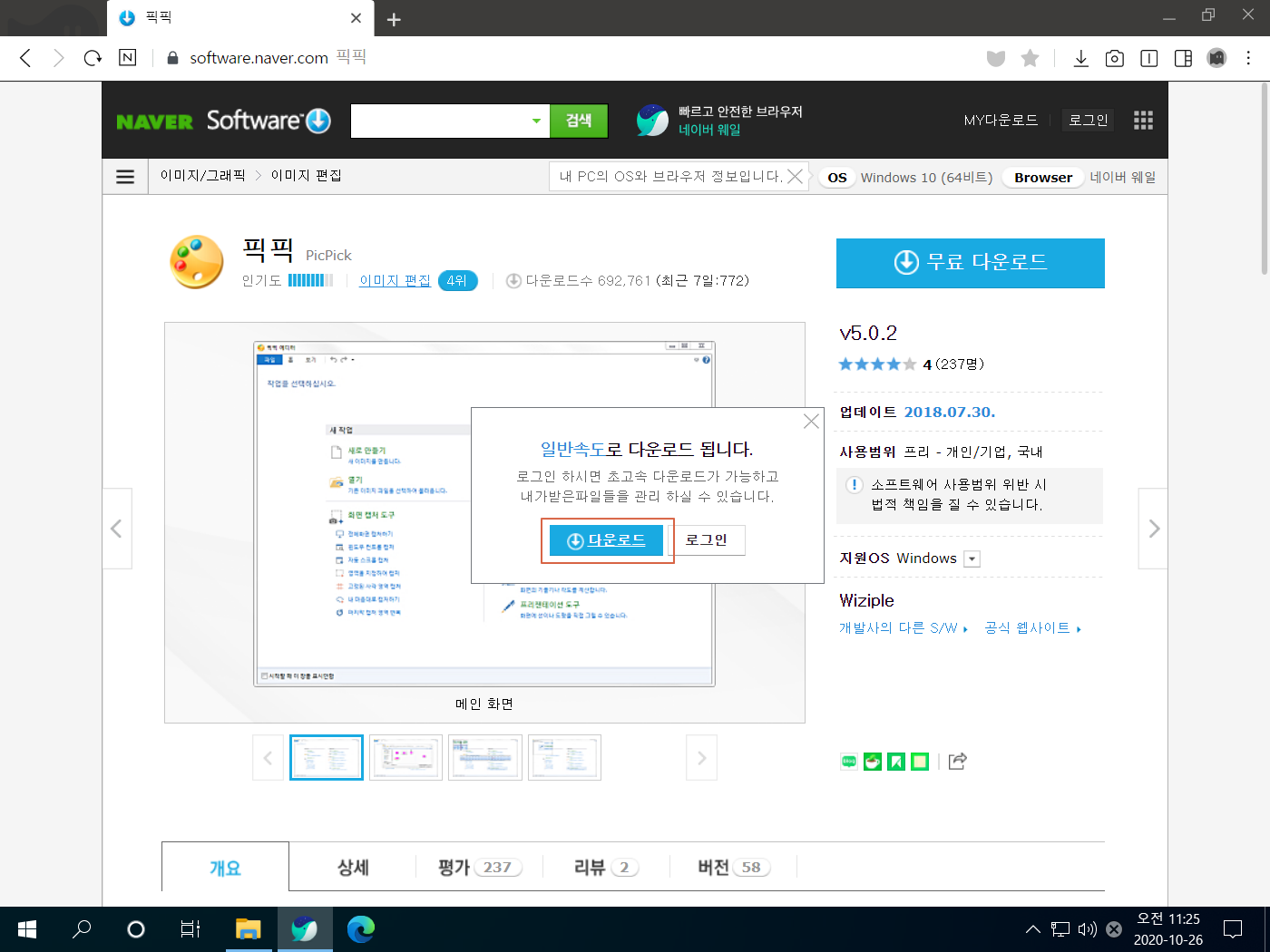Click the Naver Whale browser logo
This screenshot has height=952, width=1270.
click(652, 121)
